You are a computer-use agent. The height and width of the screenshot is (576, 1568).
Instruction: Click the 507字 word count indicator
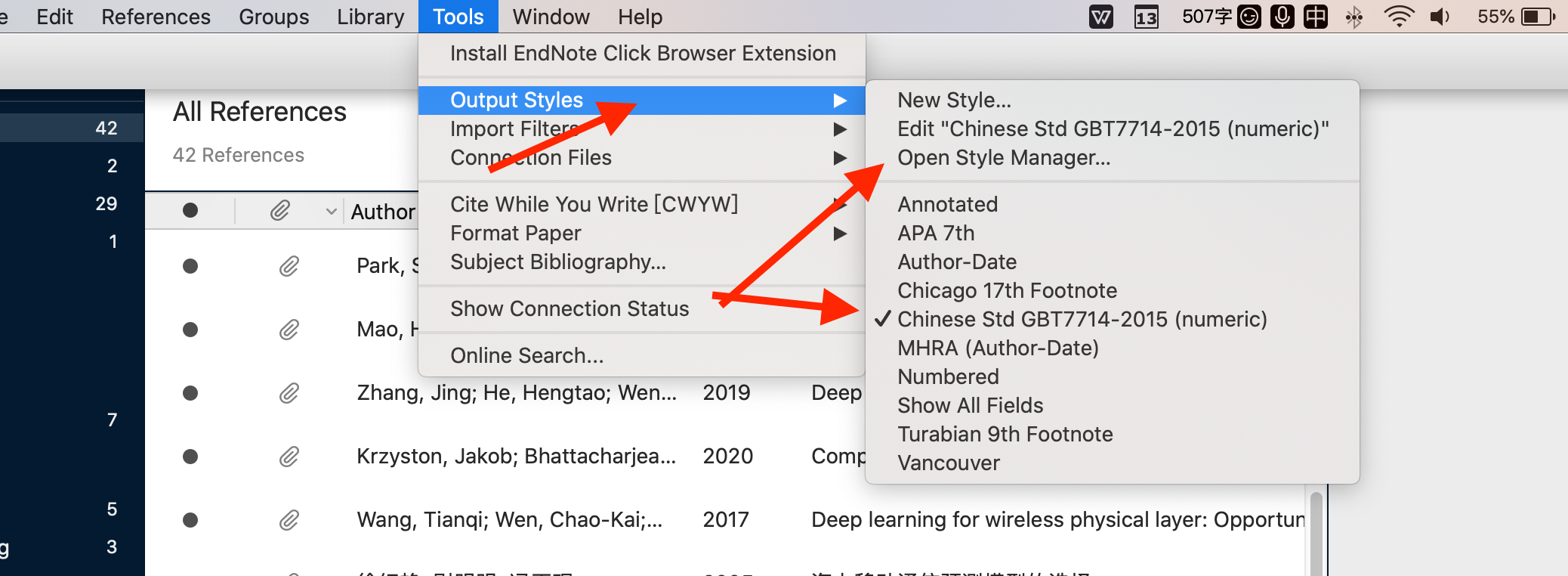coord(1207,17)
